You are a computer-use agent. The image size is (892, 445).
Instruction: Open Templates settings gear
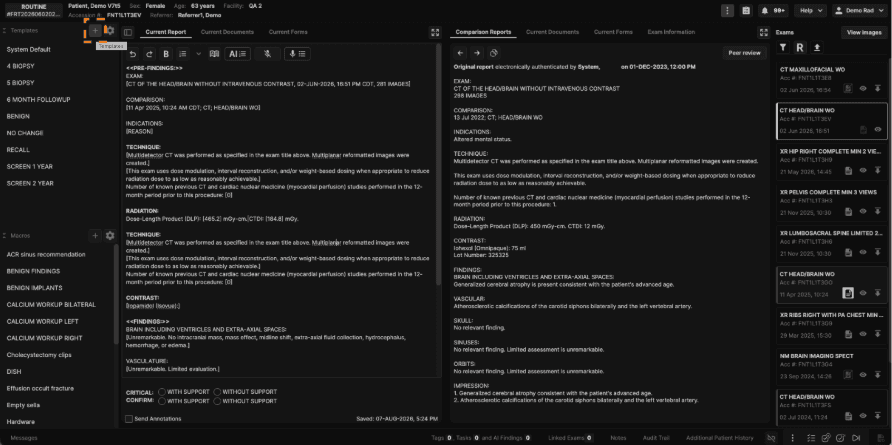click(x=110, y=30)
